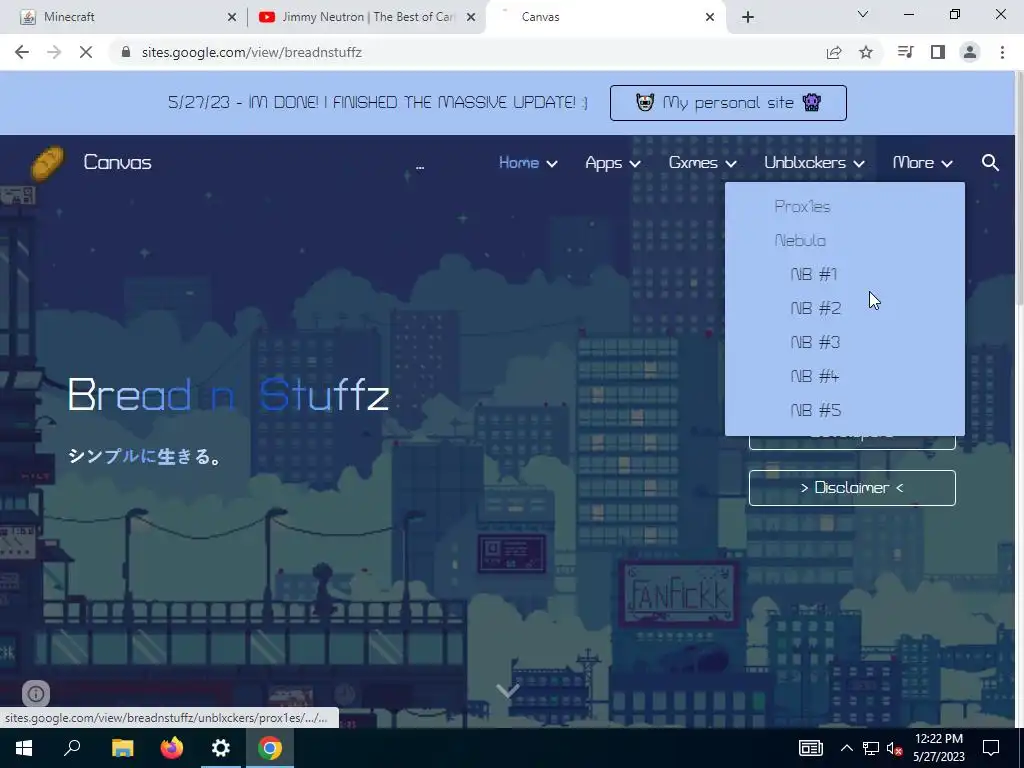Click the More nav link
Image resolution: width=1024 pixels, height=768 pixels.
coord(913,163)
